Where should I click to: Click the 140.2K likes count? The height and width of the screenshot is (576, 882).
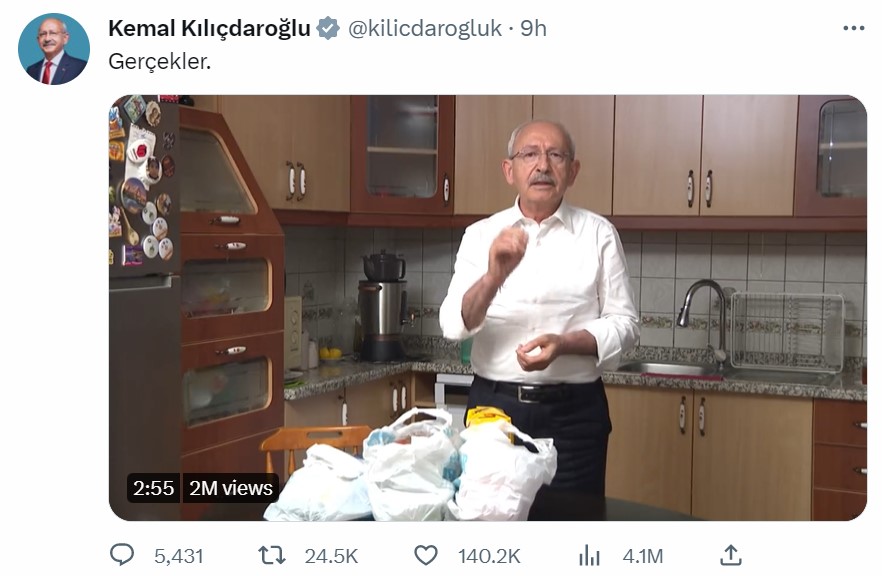click(489, 556)
